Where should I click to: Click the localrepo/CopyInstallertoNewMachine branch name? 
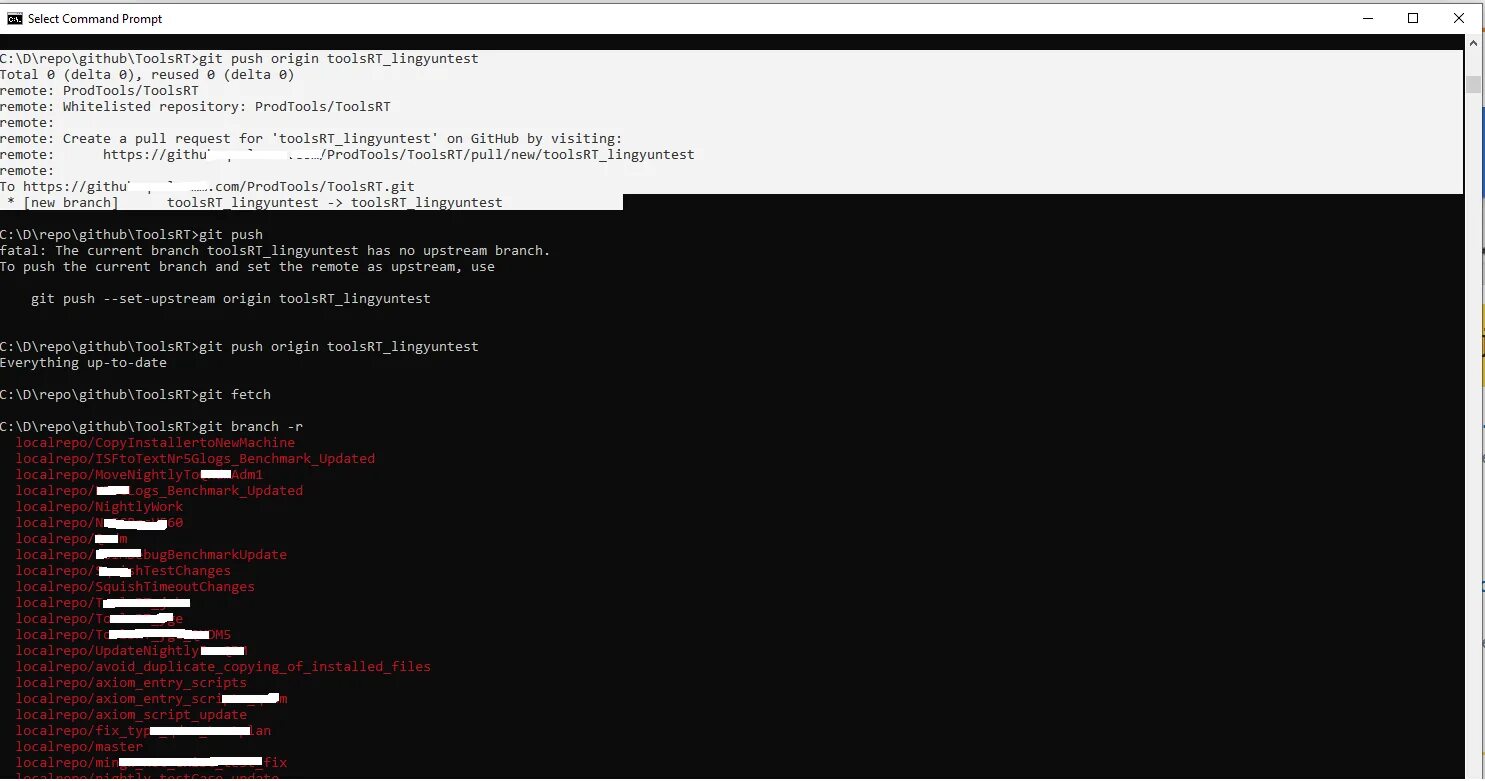click(x=155, y=442)
